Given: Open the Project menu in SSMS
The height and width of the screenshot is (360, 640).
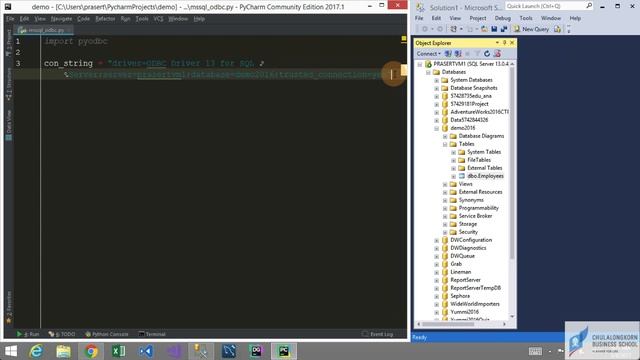Looking at the screenshot, I should [x=478, y=18].
